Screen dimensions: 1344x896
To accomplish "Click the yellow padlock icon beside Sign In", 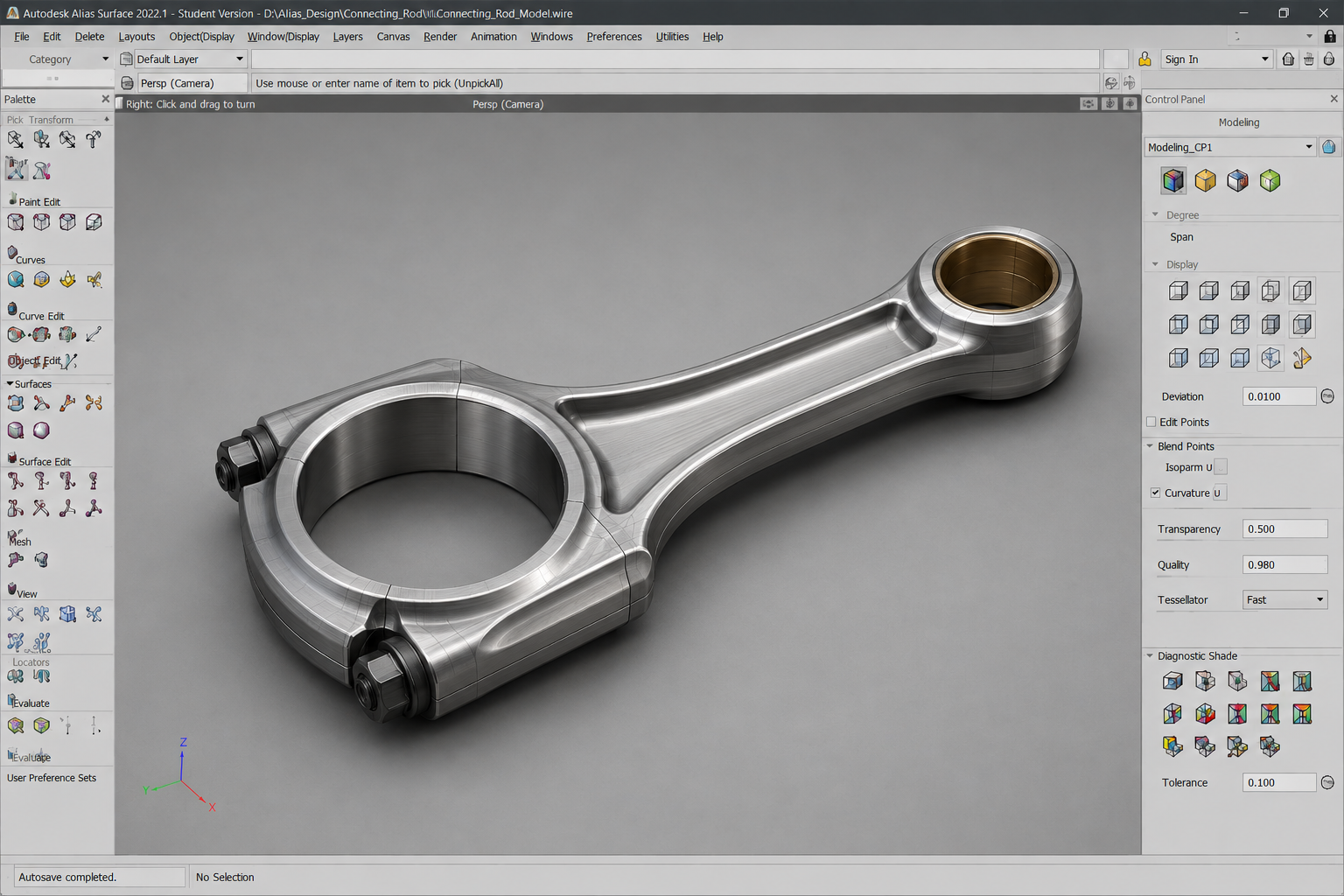I will (1144, 59).
